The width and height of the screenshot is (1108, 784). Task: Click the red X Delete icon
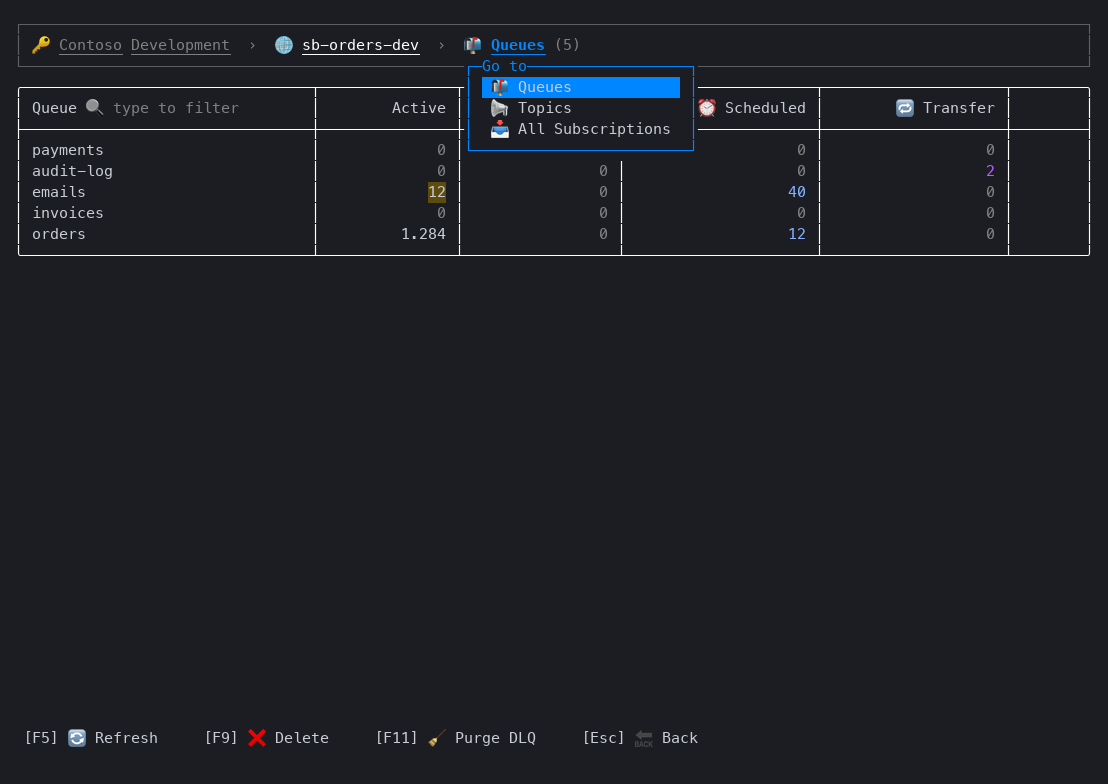257,738
